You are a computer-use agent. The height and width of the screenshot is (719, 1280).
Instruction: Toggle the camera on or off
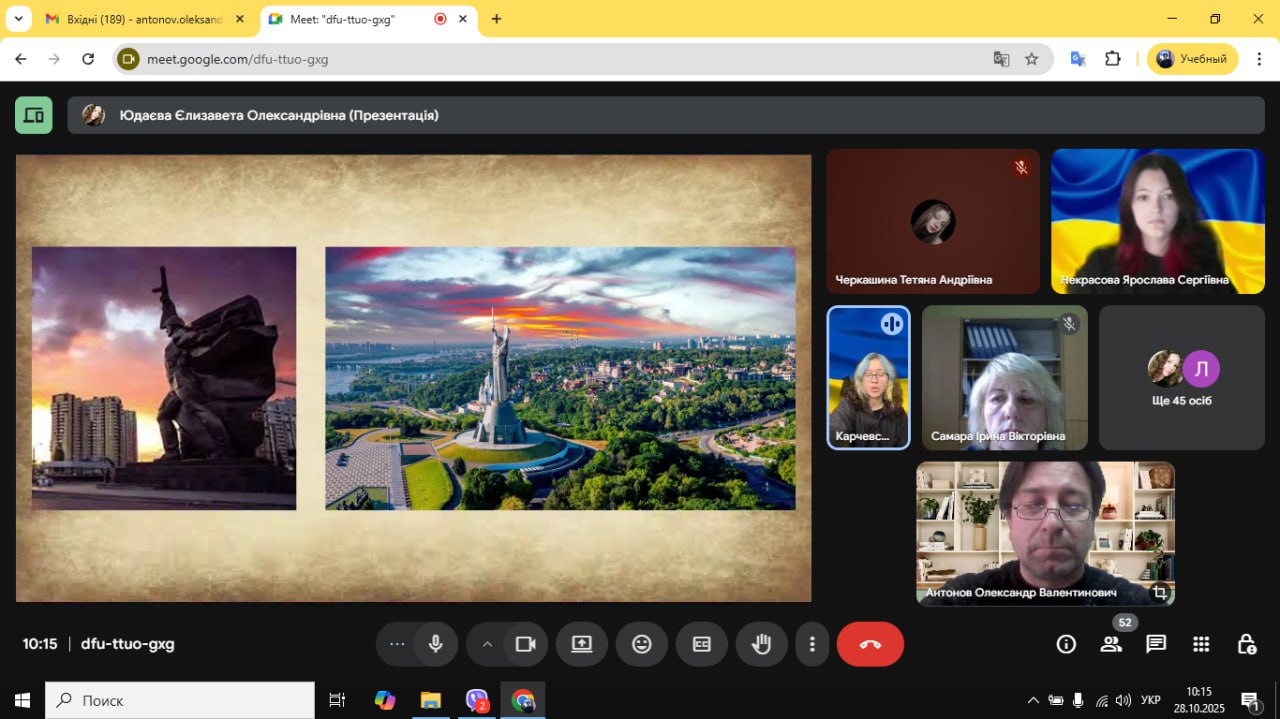click(x=525, y=644)
